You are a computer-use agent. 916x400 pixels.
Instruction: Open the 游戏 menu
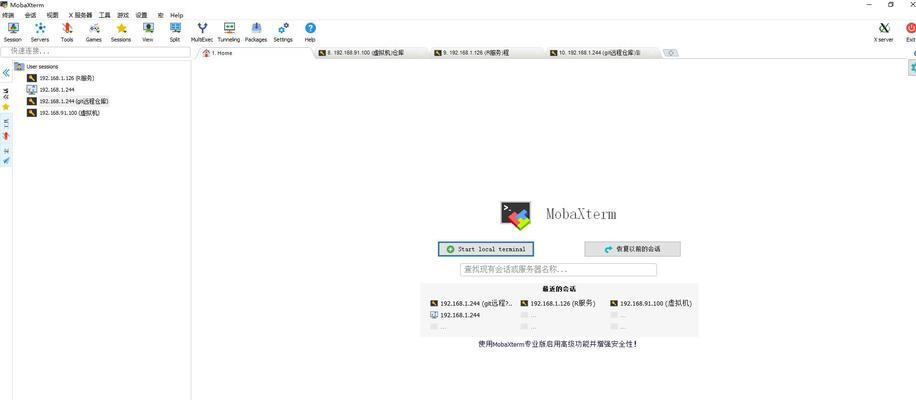pyautogui.click(x=123, y=15)
